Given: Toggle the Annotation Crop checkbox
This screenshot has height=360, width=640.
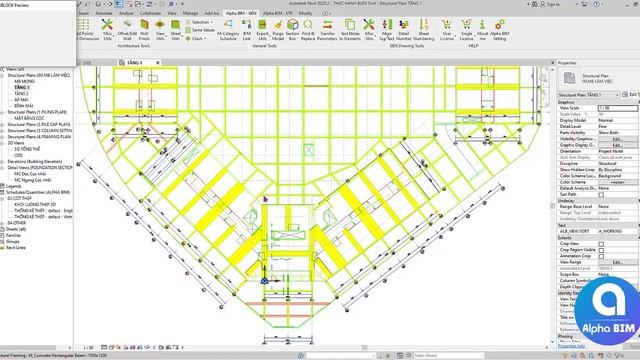Looking at the screenshot, I should (601, 256).
